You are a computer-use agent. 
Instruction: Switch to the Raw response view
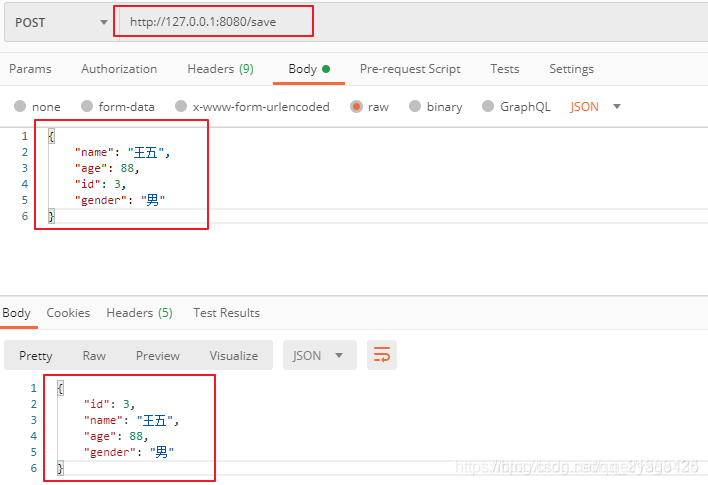click(94, 355)
